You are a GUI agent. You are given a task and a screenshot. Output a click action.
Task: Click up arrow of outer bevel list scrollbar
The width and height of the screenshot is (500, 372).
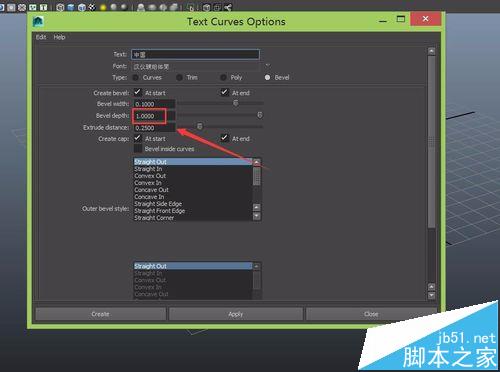pyautogui.click(x=257, y=162)
